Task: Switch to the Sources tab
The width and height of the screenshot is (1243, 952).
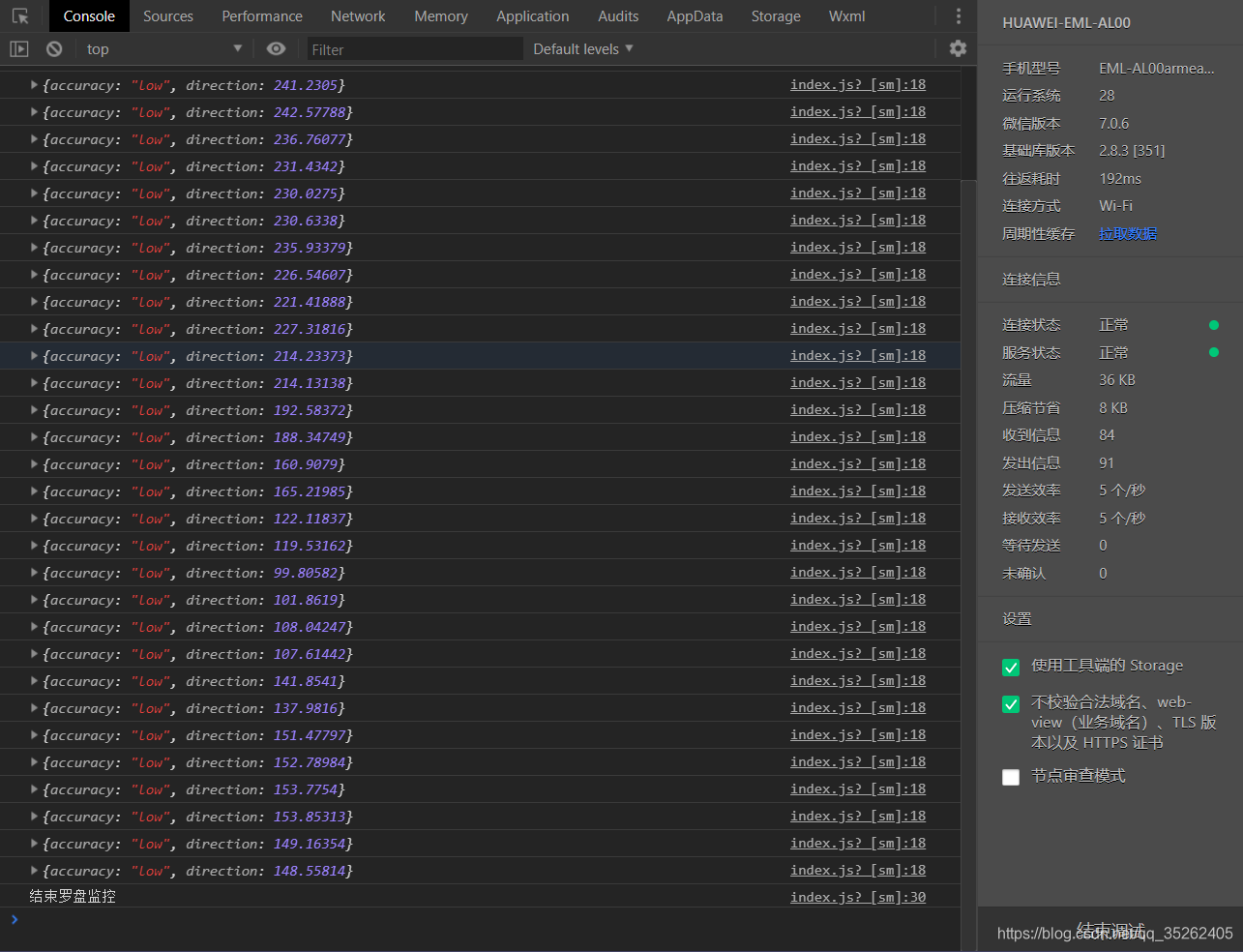Action: [168, 16]
